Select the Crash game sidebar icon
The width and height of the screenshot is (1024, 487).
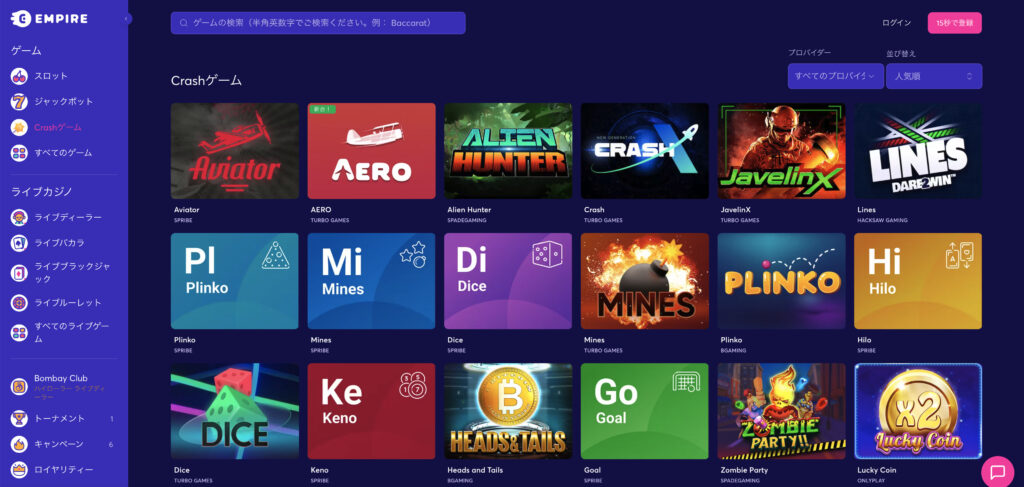tap(19, 127)
